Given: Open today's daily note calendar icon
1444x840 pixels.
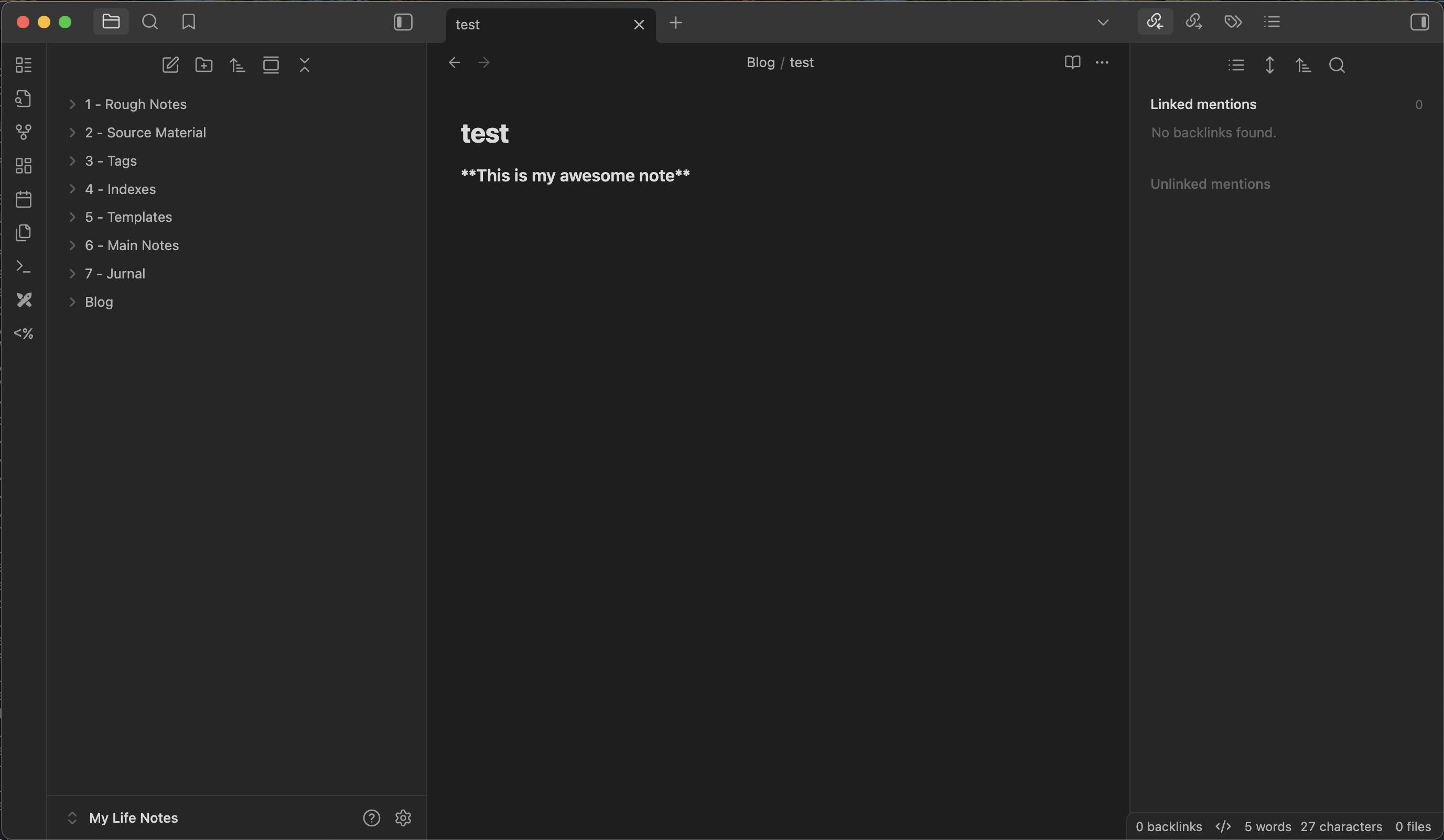Looking at the screenshot, I should (x=24, y=199).
